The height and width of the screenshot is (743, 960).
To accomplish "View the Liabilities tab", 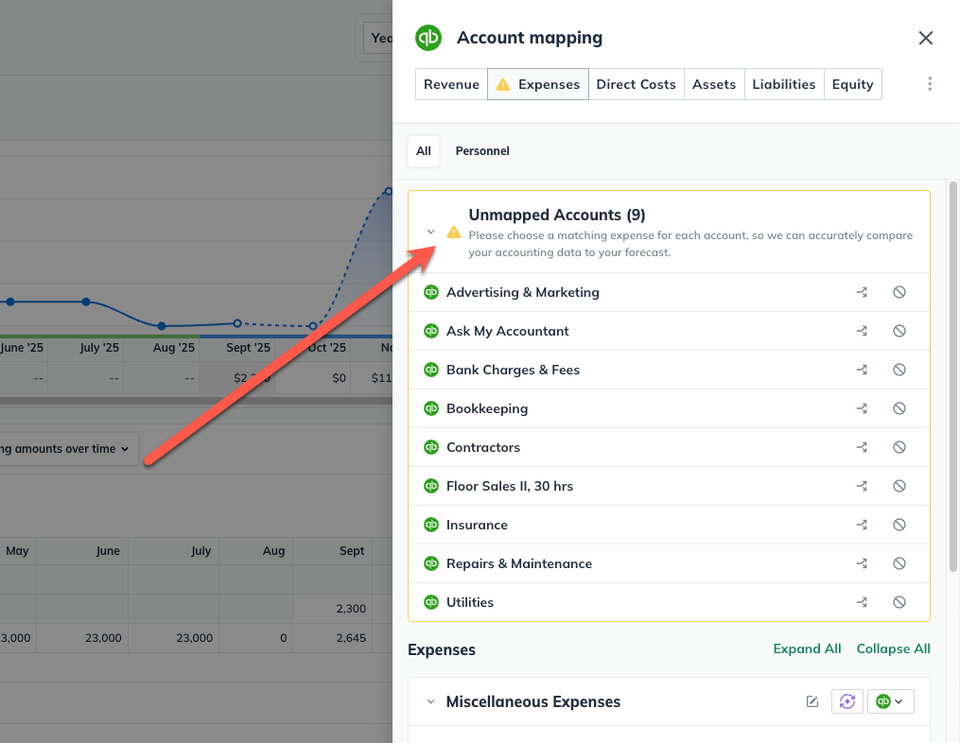I will tap(784, 84).
